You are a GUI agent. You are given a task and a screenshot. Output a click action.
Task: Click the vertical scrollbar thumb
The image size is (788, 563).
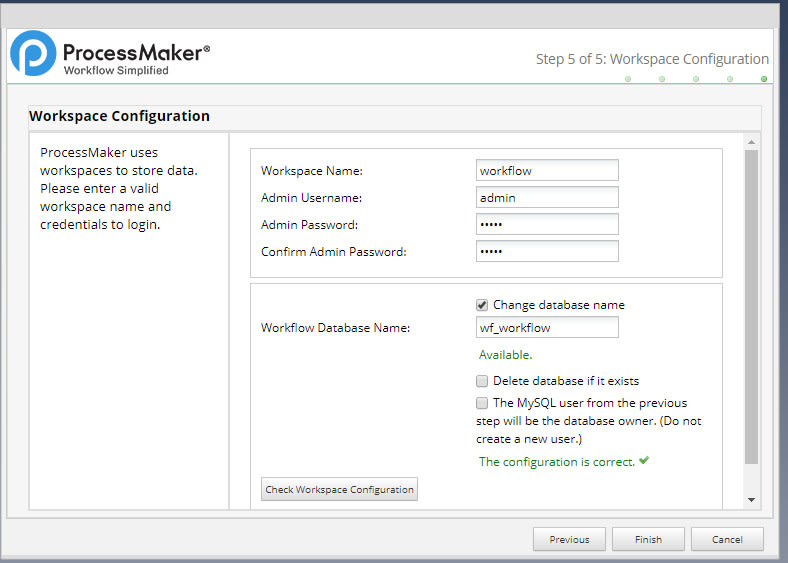(751, 307)
